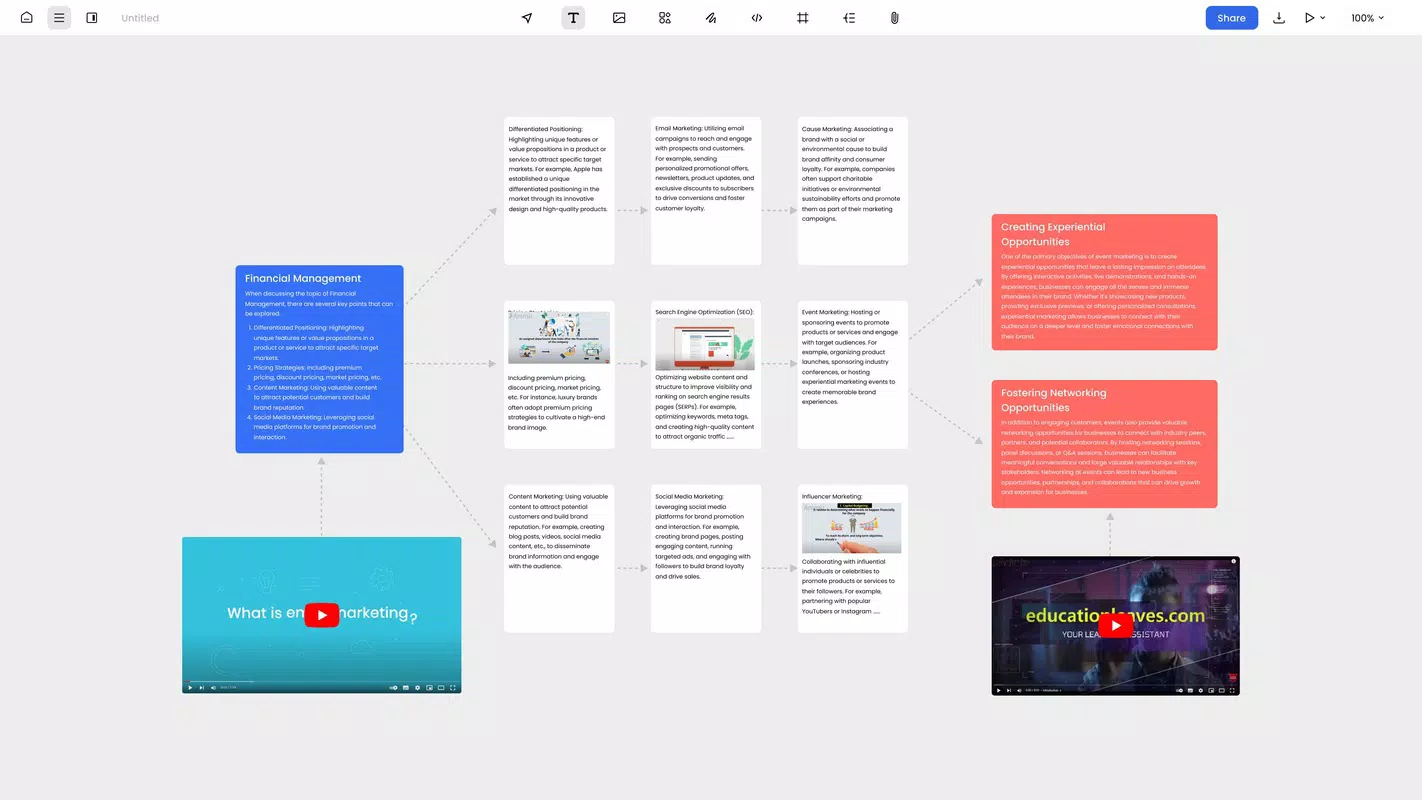Screen dimensions: 1422x800
Task: Click the Influencer Marketing card image
Action: tap(852, 528)
